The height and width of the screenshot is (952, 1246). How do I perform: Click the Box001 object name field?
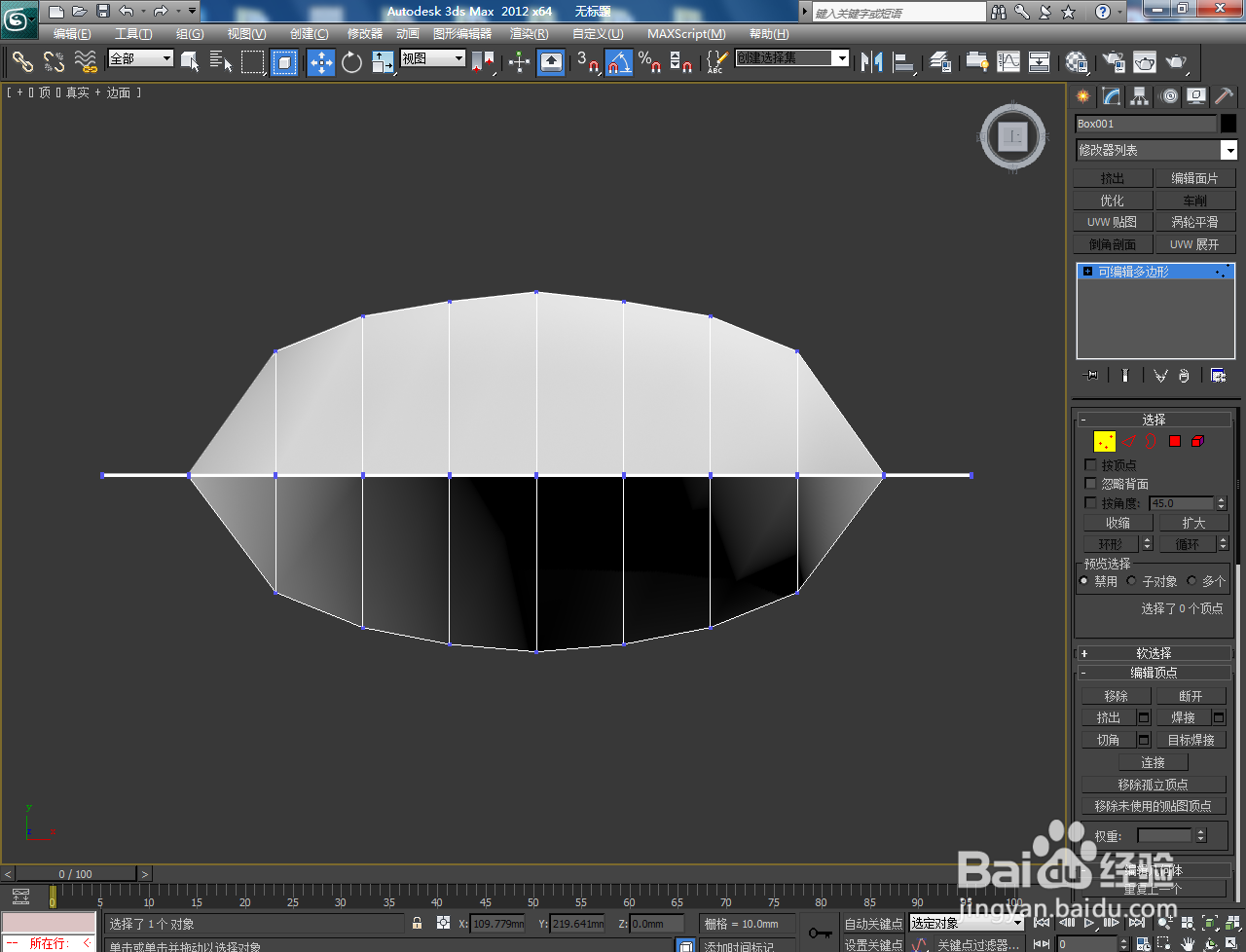click(1146, 124)
